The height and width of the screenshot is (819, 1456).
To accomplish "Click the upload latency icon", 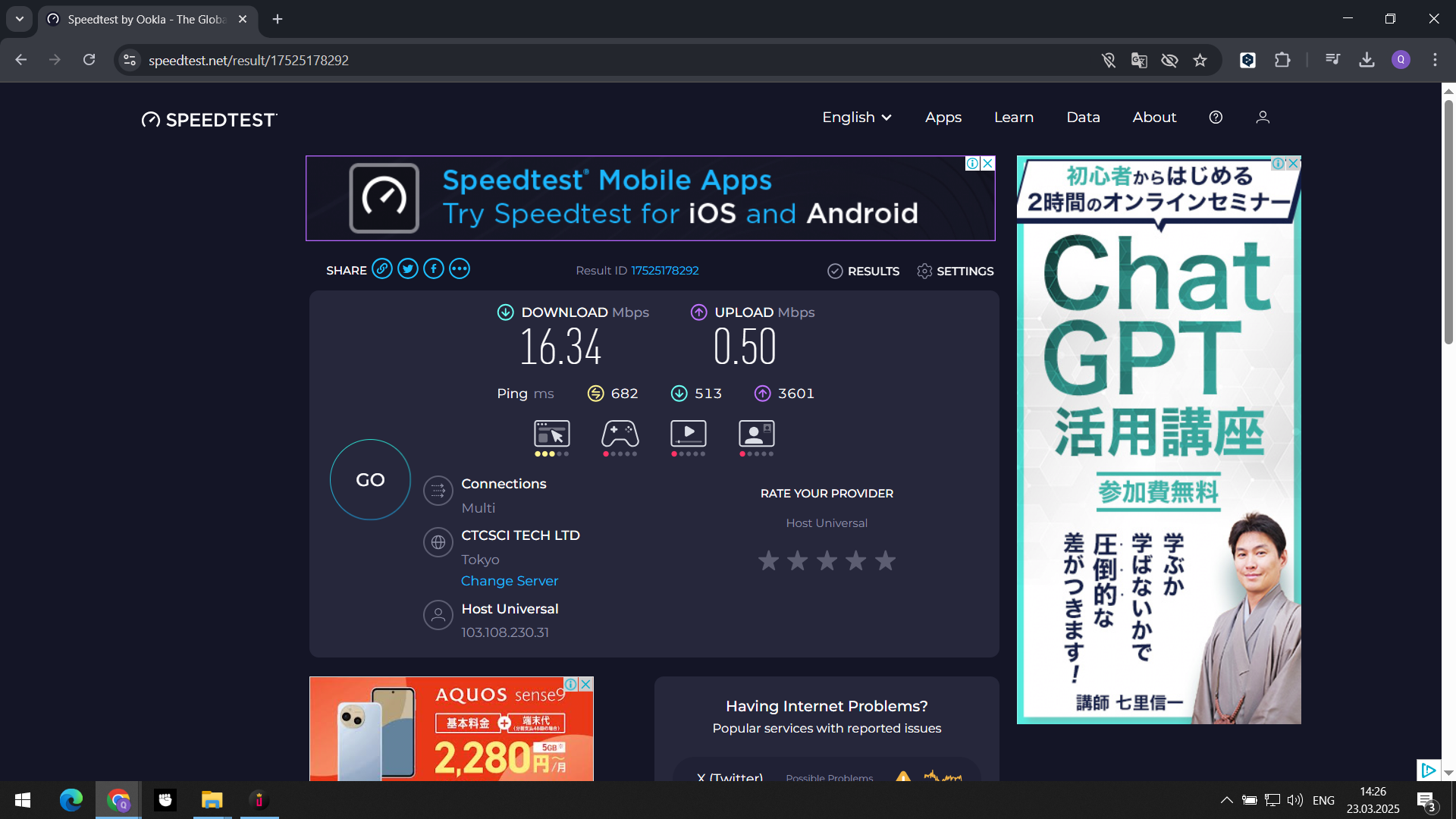I will pyautogui.click(x=763, y=394).
